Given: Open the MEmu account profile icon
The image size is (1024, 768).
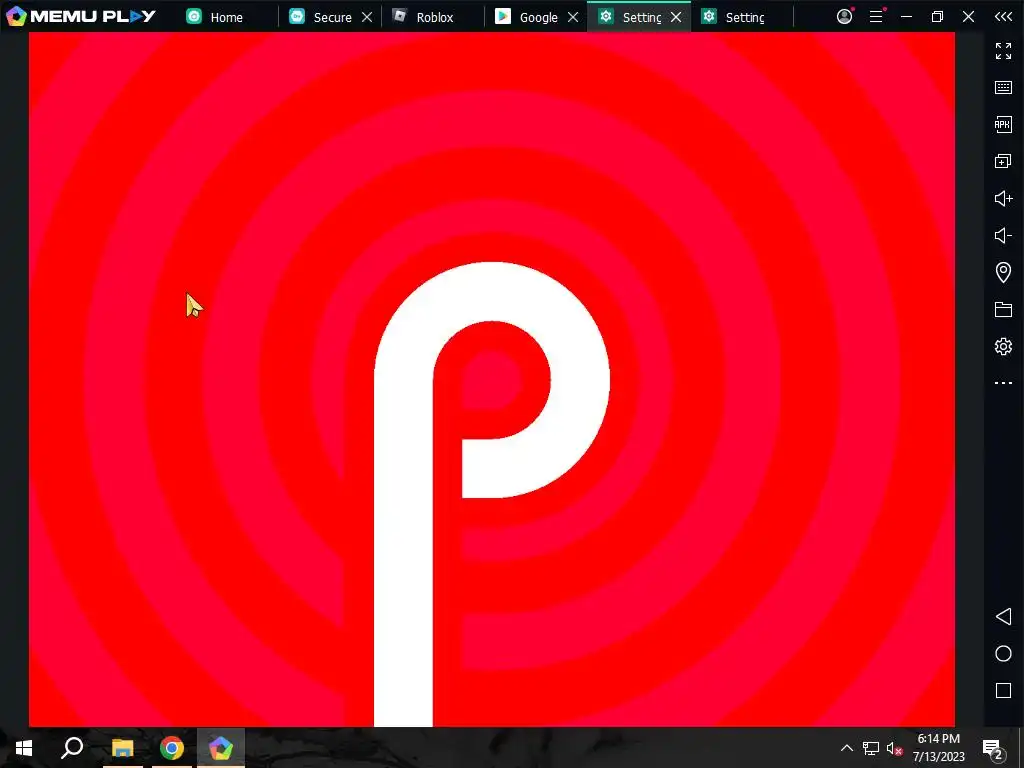Looking at the screenshot, I should (844, 16).
